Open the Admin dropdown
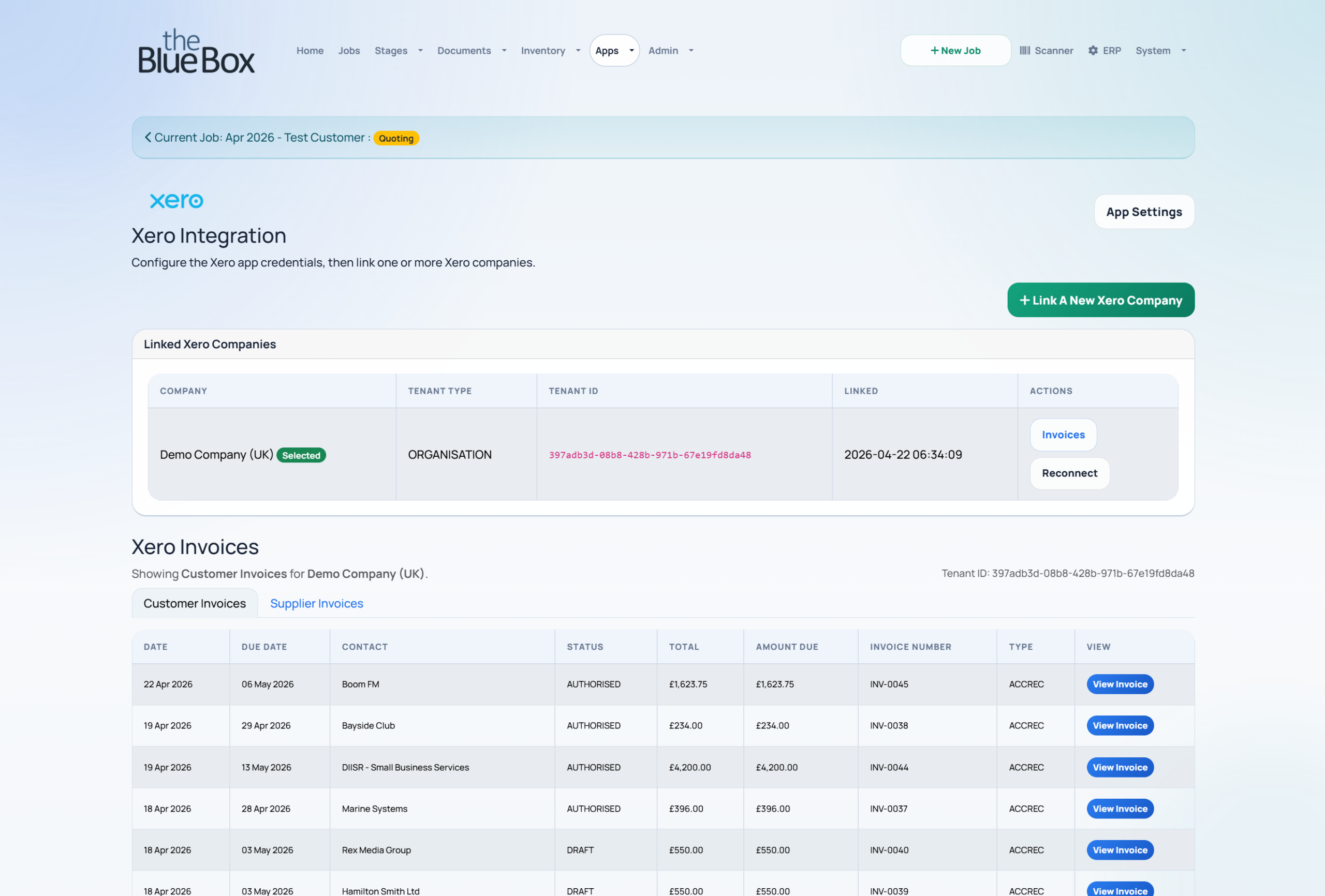This screenshot has height=896, width=1325. click(x=670, y=51)
